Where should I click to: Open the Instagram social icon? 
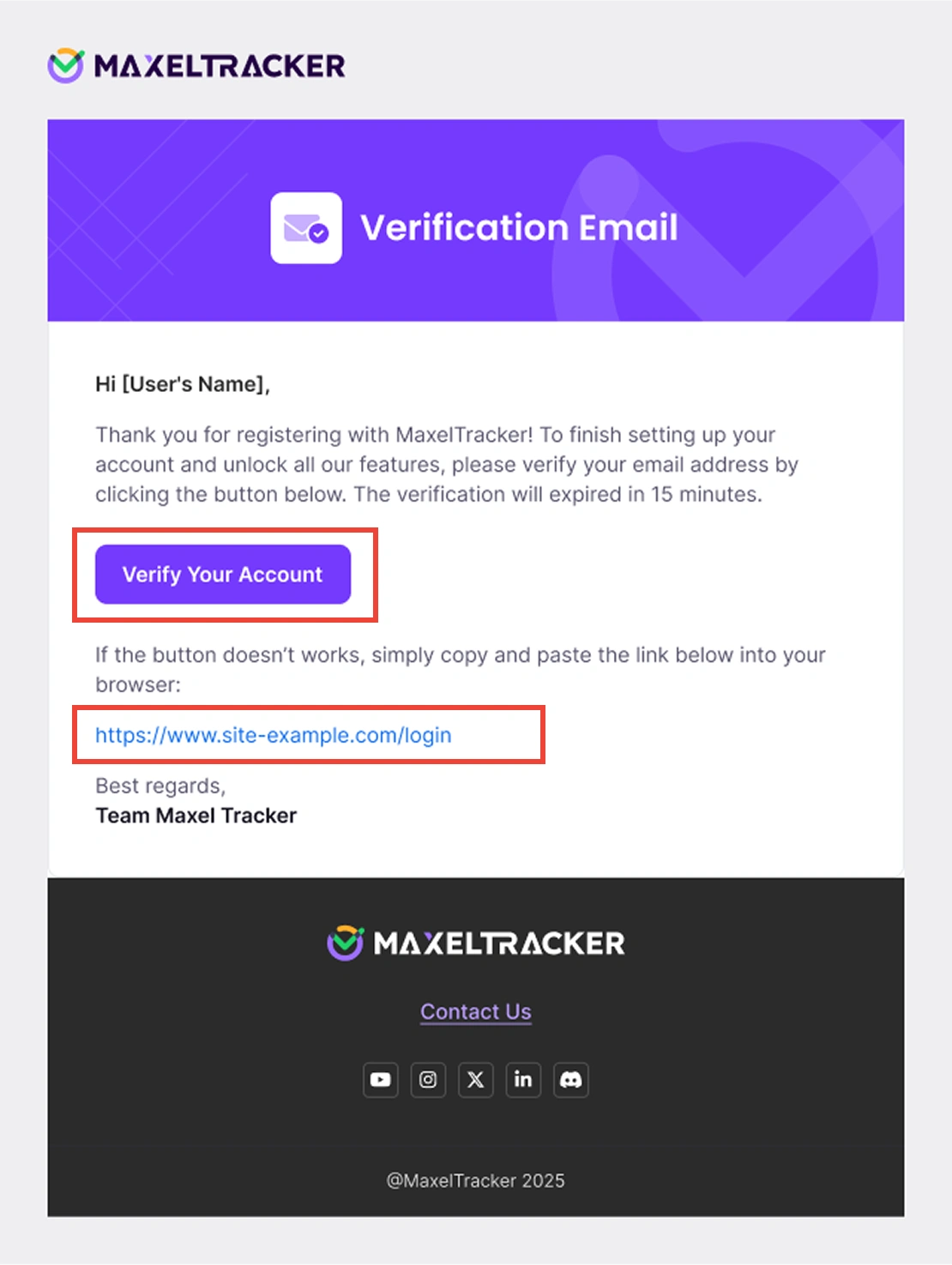[x=428, y=1080]
